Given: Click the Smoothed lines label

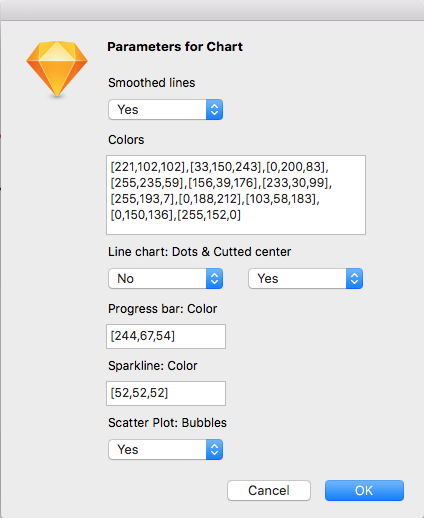Looking at the screenshot, I should click(152, 83).
